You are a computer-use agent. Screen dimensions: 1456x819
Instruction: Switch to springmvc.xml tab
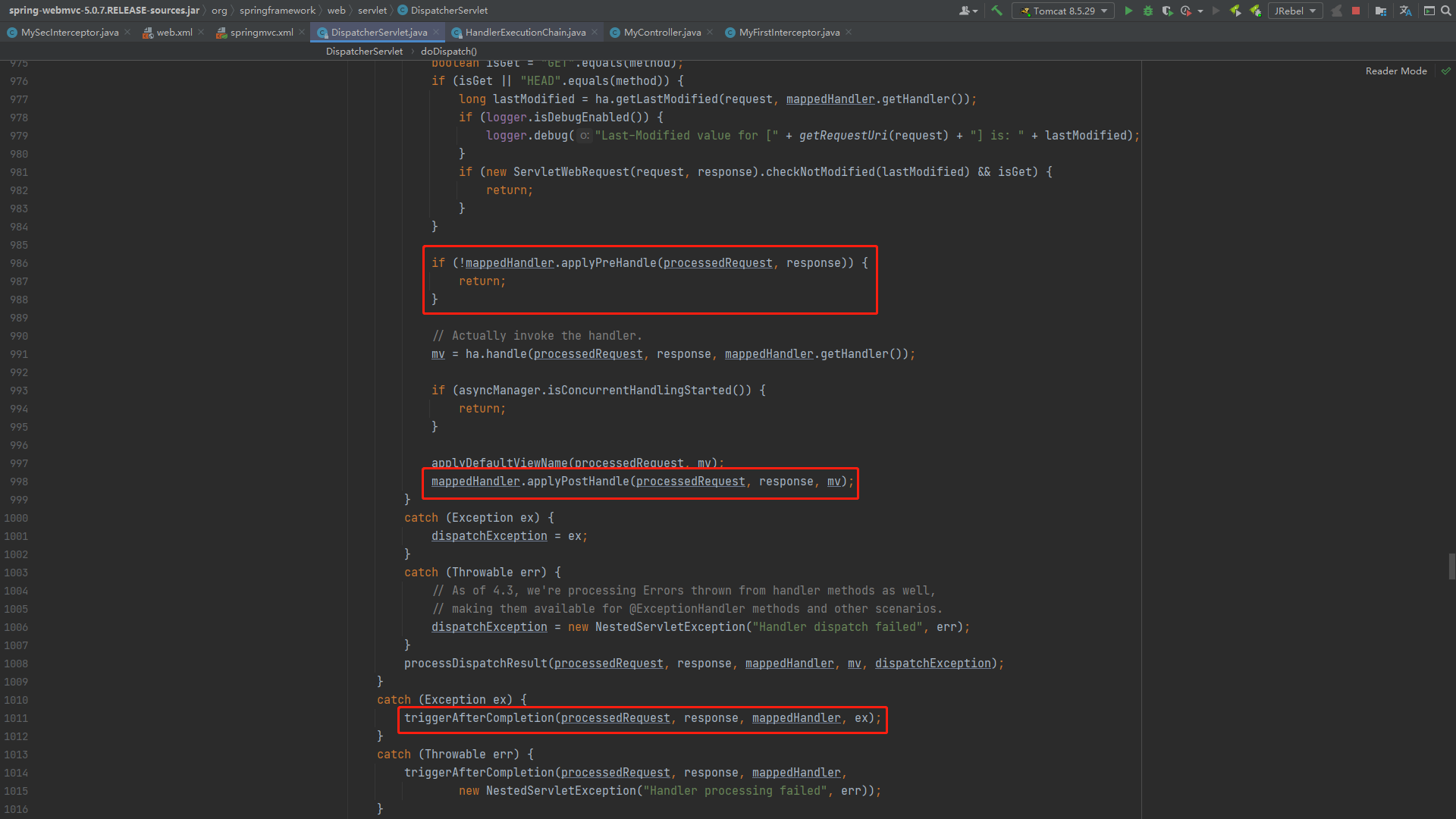262,32
